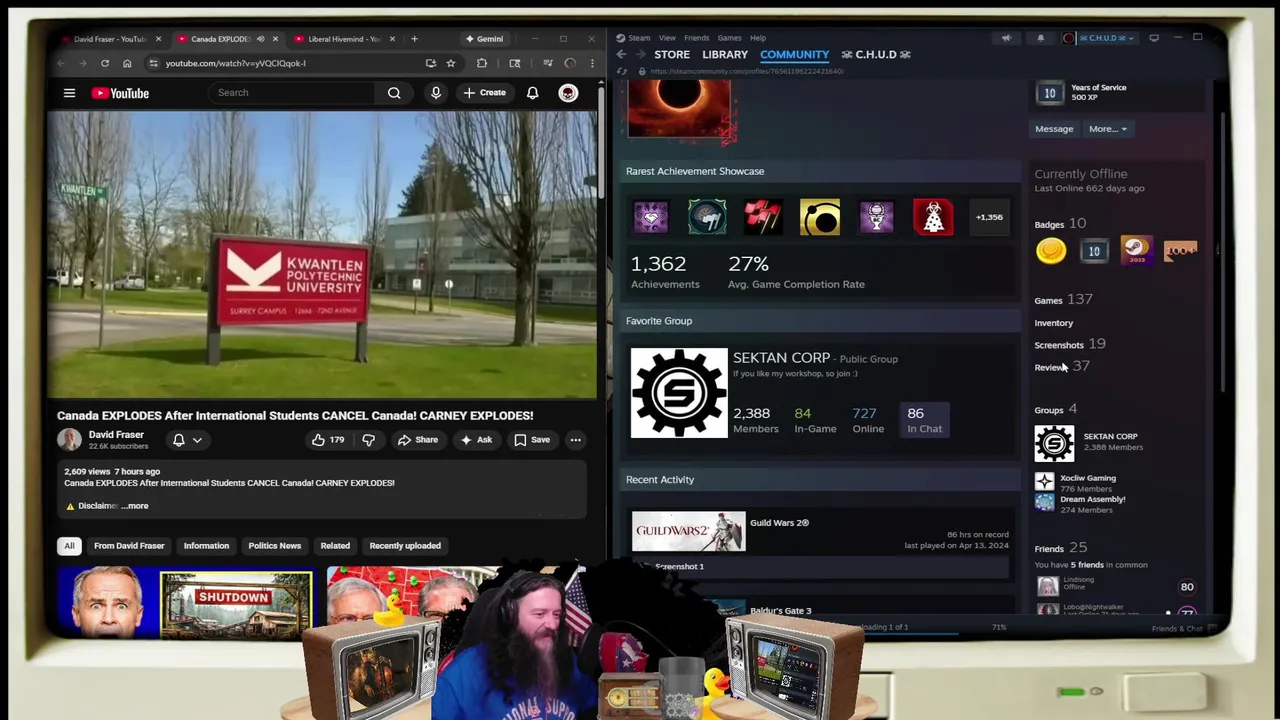
Task: Open the Games menu in Steam
Action: pos(730,38)
